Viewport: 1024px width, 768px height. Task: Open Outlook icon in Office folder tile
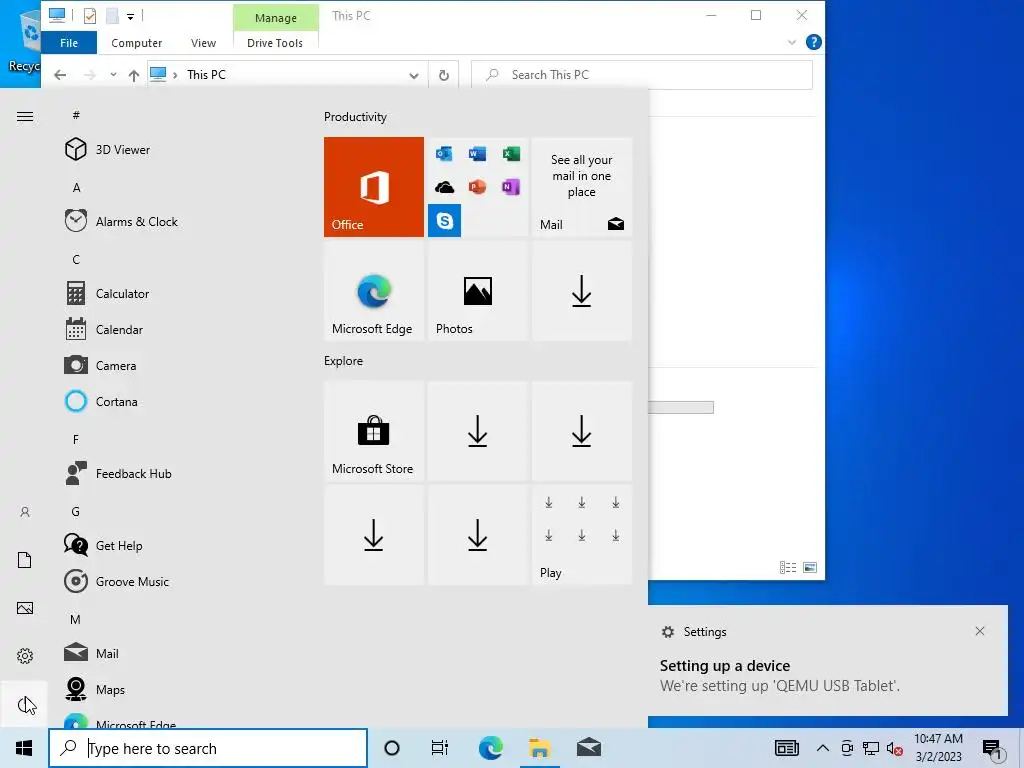click(444, 153)
